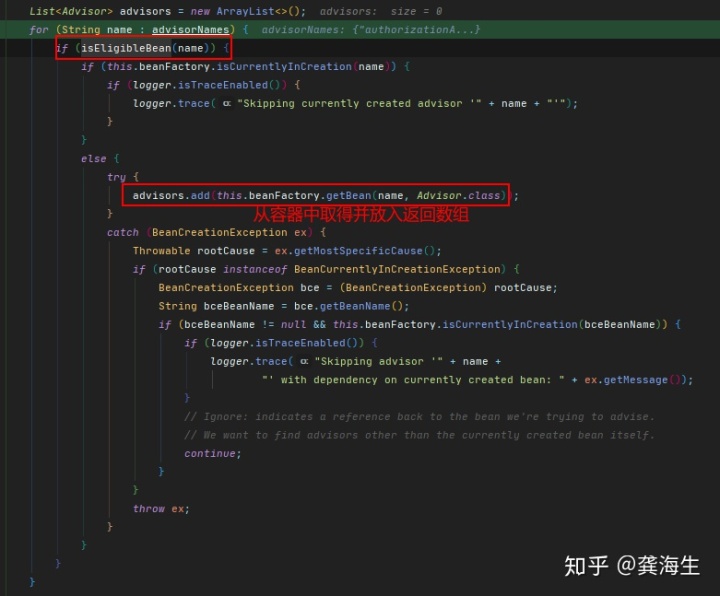Click the continue statement
The width and height of the screenshot is (720, 596).
pos(212,454)
